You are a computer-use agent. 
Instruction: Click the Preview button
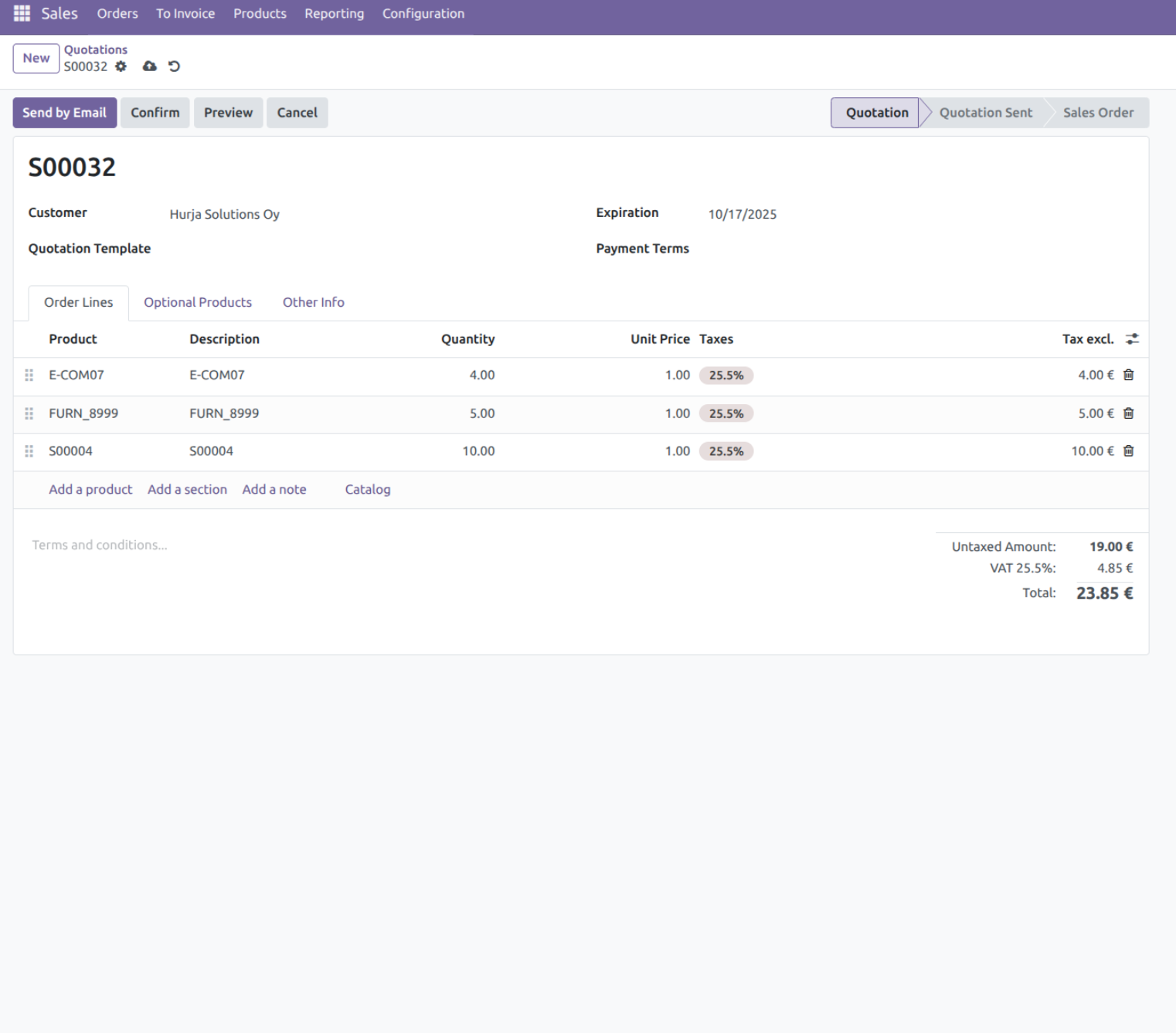click(x=228, y=113)
